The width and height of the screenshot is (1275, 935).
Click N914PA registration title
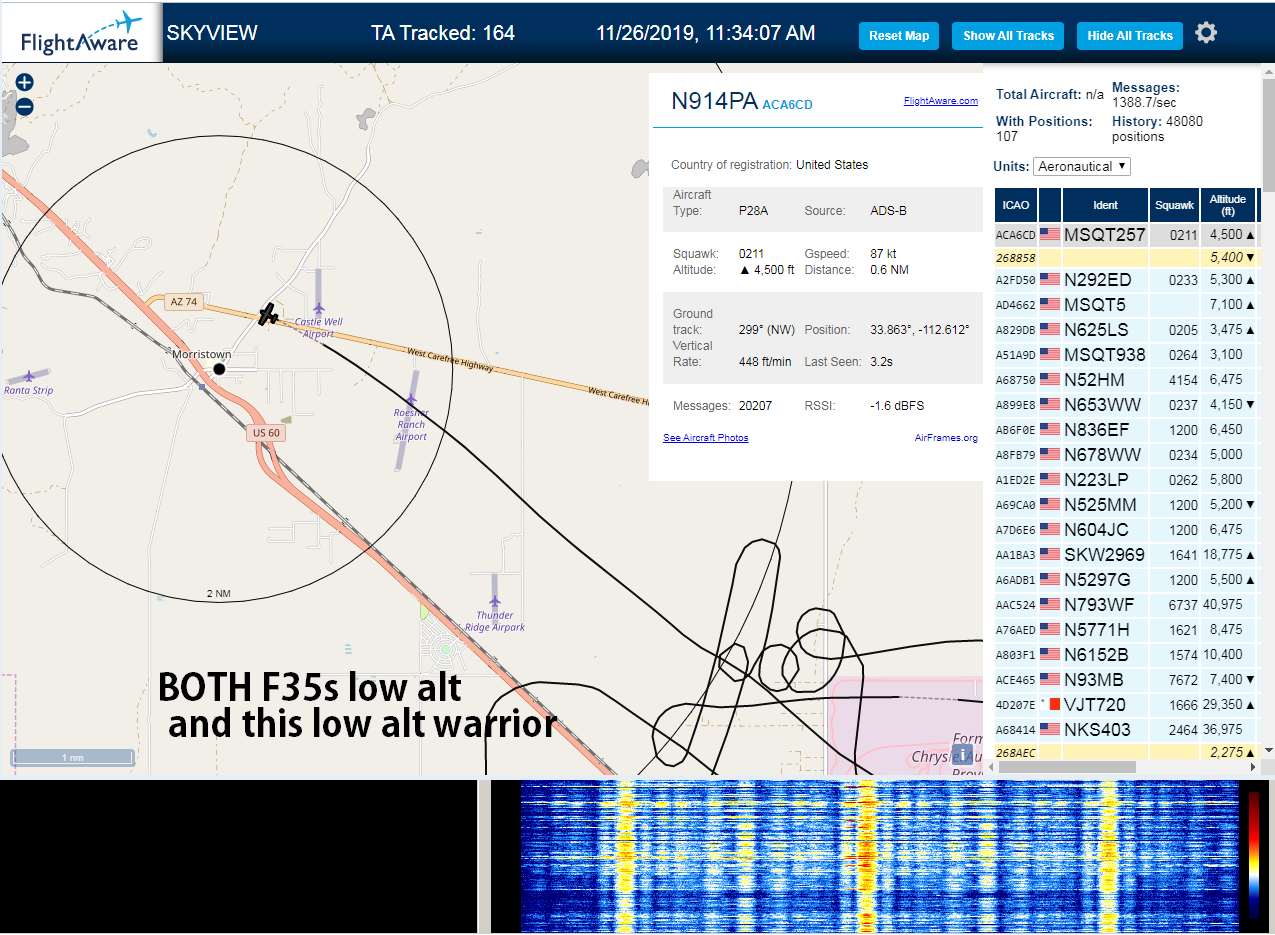coord(714,101)
